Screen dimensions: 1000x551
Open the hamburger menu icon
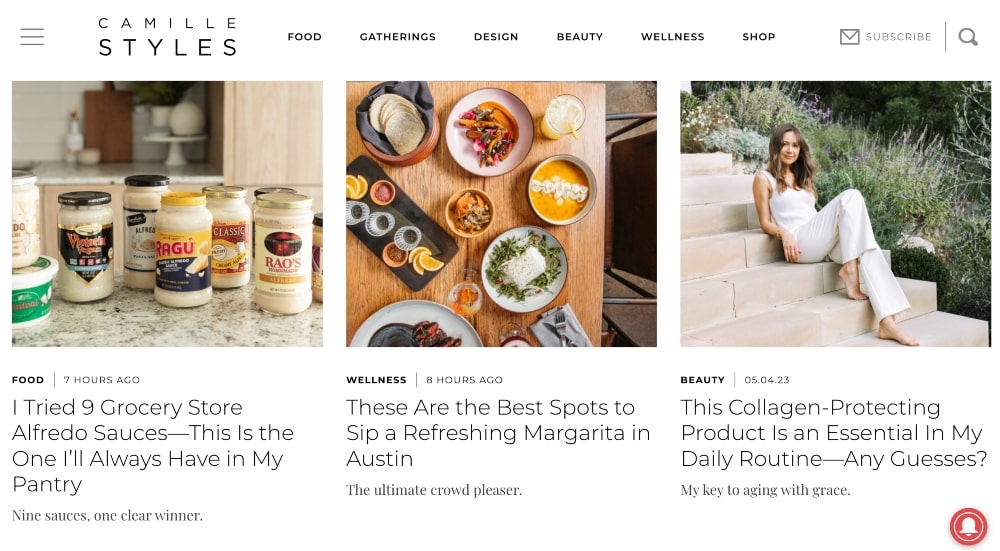click(32, 37)
